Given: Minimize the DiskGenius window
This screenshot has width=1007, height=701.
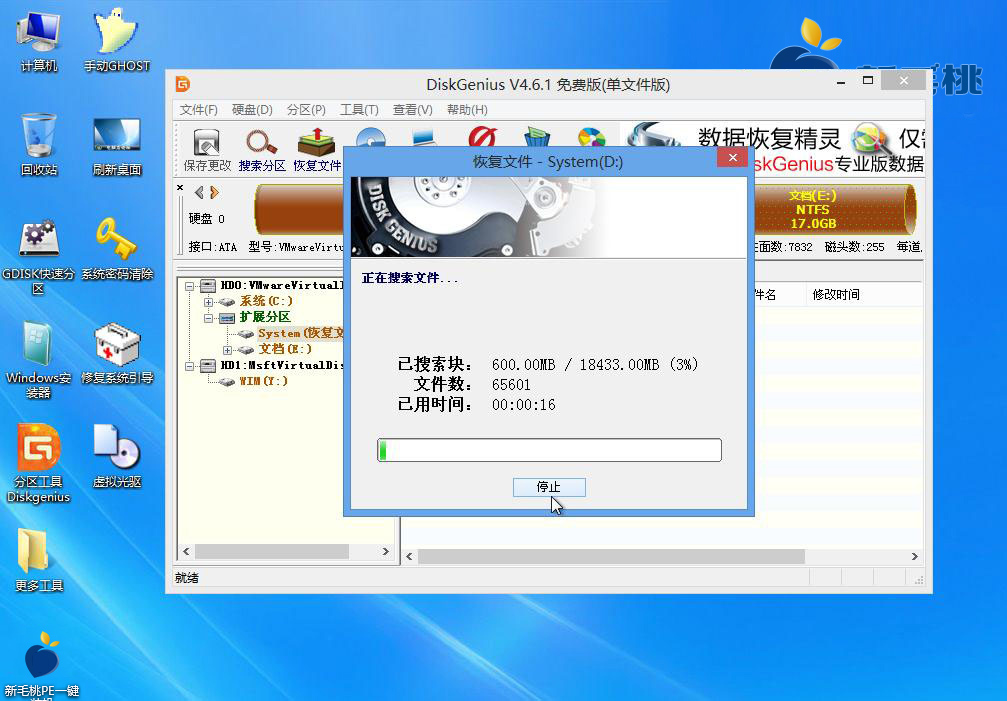Looking at the screenshot, I should tap(841, 82).
